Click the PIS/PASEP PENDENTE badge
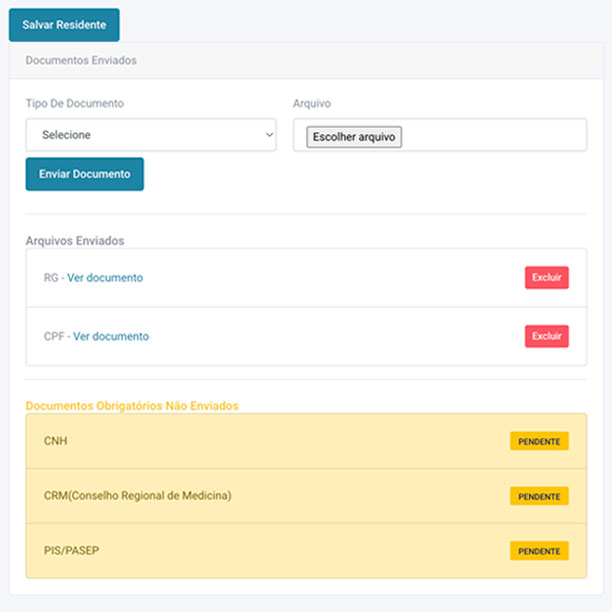The width and height of the screenshot is (612, 612). point(539,551)
